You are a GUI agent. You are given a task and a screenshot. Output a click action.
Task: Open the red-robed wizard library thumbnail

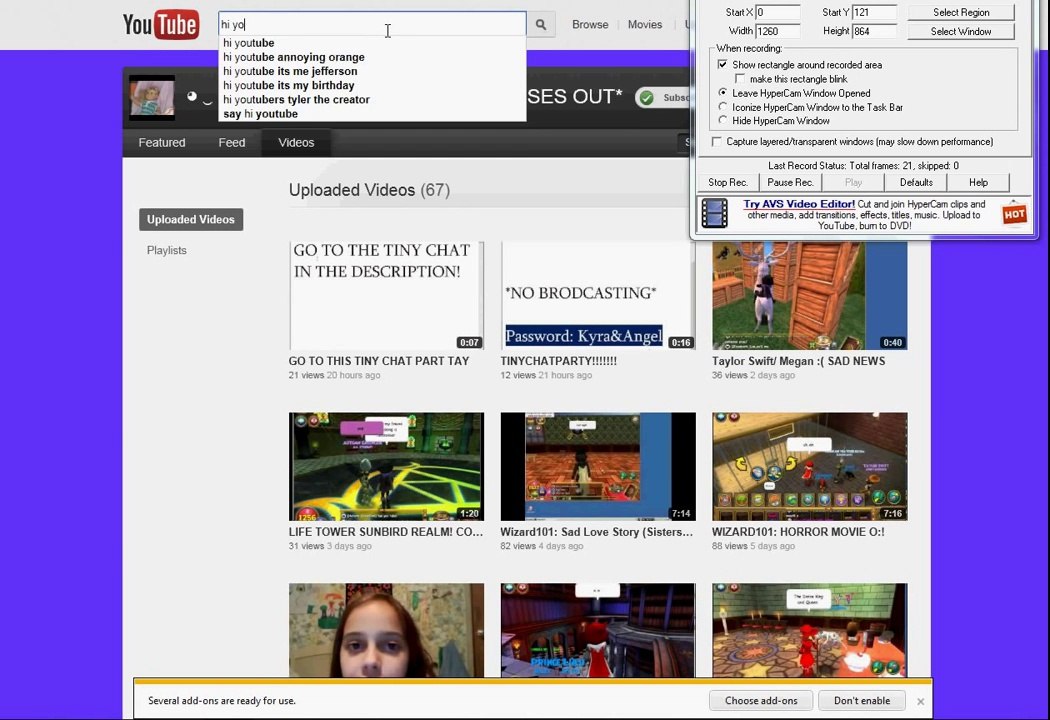click(x=598, y=630)
